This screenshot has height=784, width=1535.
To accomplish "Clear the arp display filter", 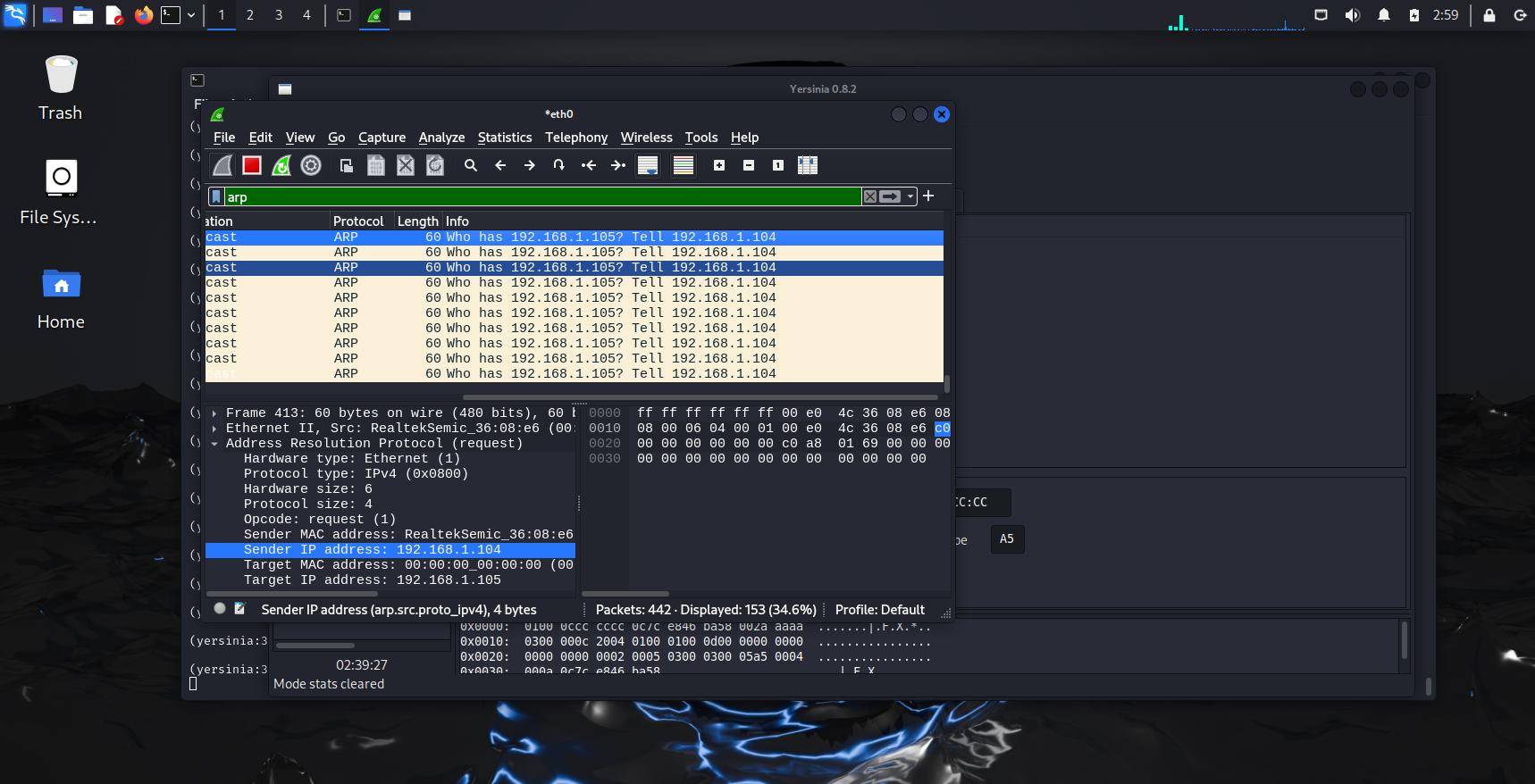I will (x=869, y=196).
